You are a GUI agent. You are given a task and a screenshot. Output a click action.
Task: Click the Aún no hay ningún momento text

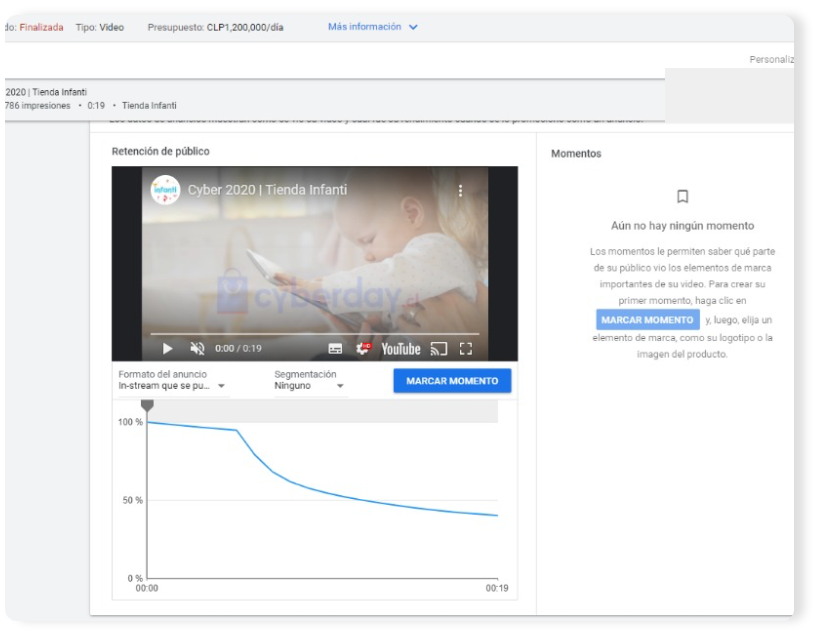point(682,226)
